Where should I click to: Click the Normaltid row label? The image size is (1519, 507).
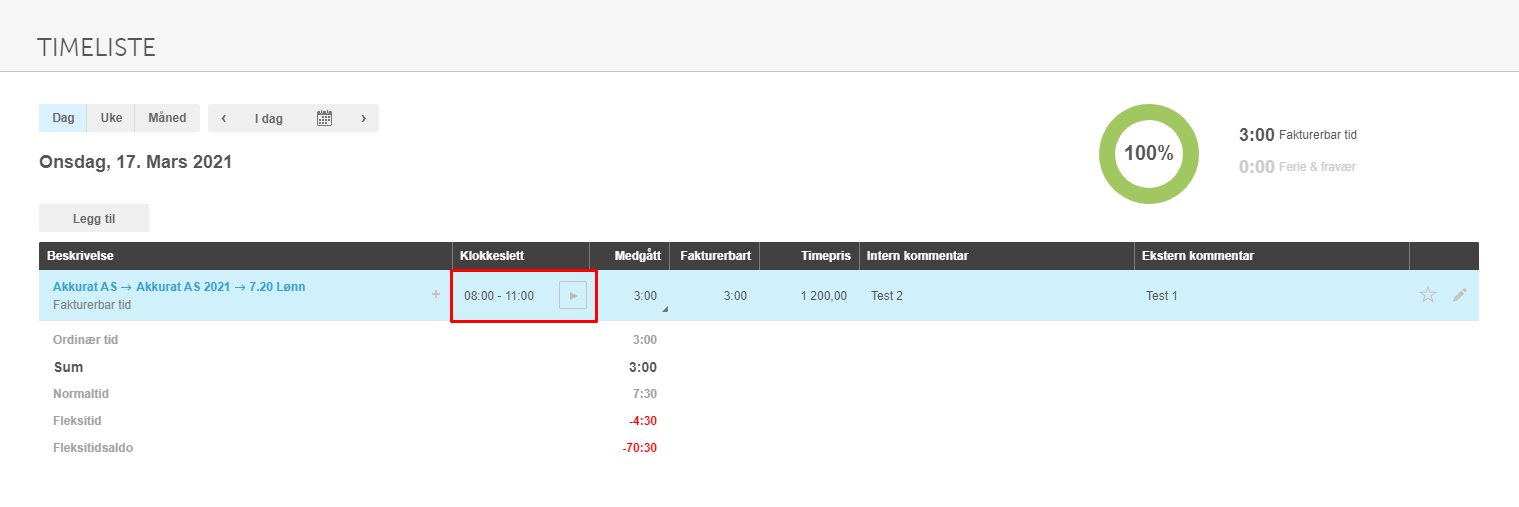tap(81, 394)
